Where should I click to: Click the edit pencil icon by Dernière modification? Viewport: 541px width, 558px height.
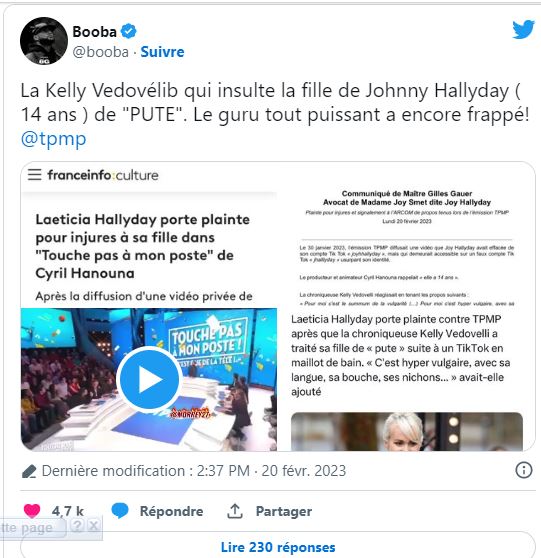[29, 471]
